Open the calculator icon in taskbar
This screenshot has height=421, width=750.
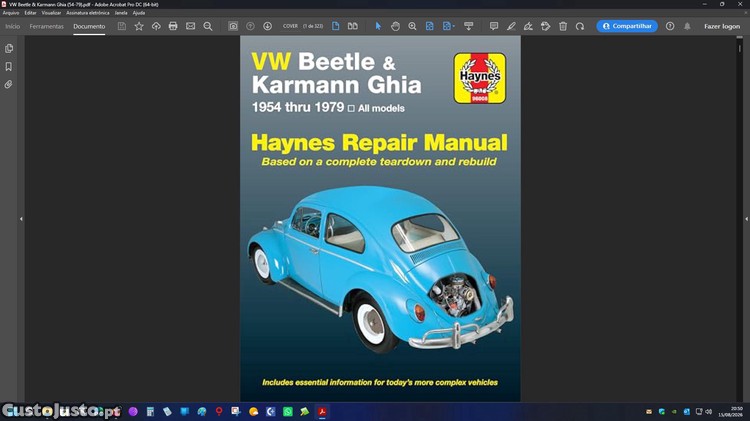tap(150, 411)
